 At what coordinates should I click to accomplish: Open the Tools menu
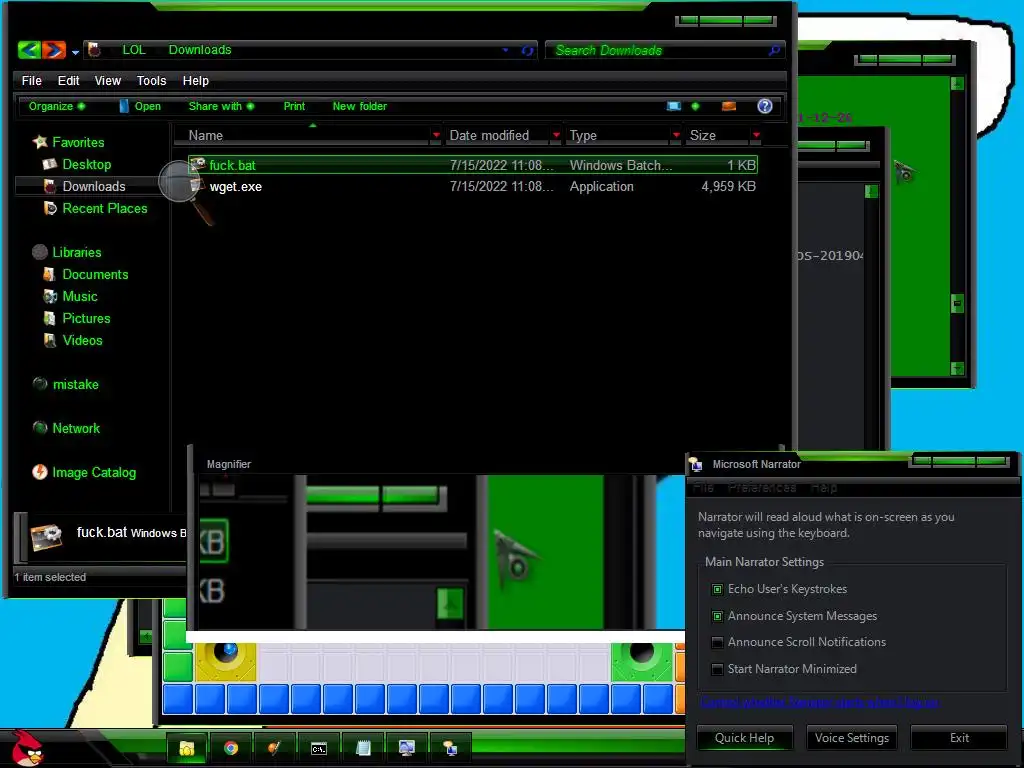(152, 80)
